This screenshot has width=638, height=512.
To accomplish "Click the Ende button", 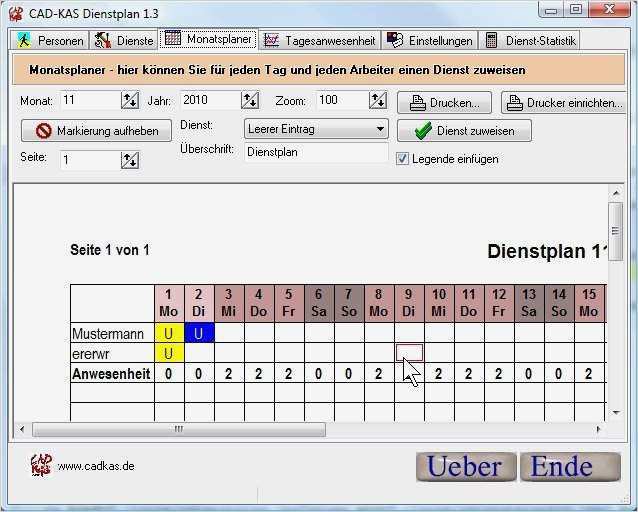I will click(570, 466).
